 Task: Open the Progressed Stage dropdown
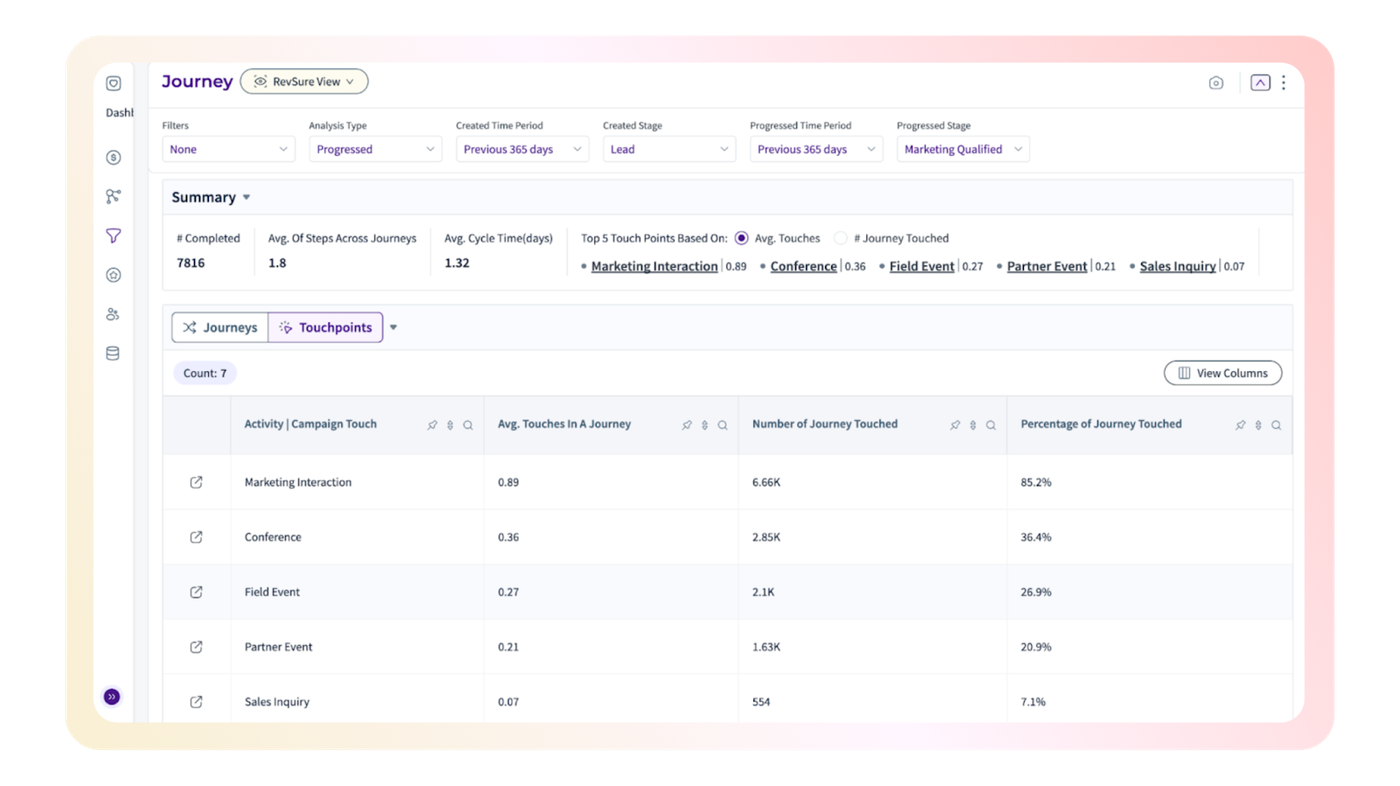click(963, 149)
